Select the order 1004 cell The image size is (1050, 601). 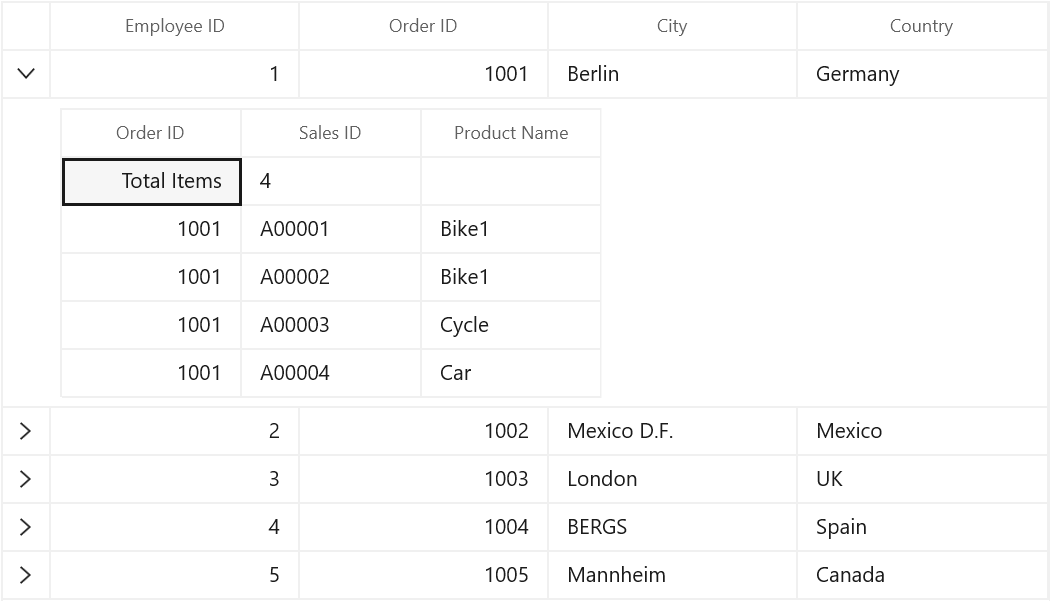[423, 527]
